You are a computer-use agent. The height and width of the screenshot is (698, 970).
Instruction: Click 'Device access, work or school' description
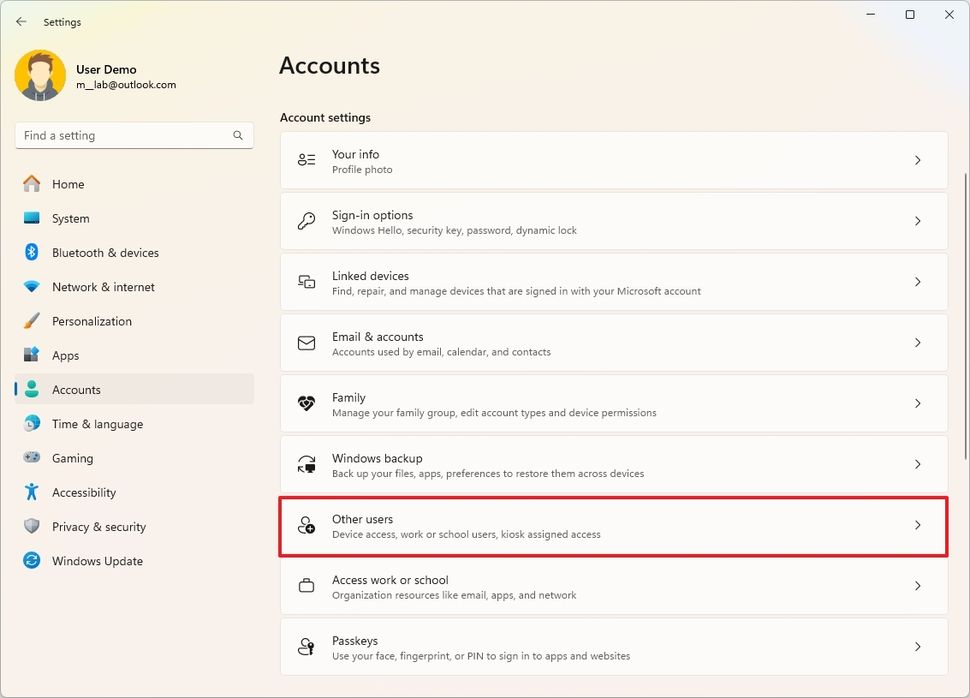click(466, 535)
